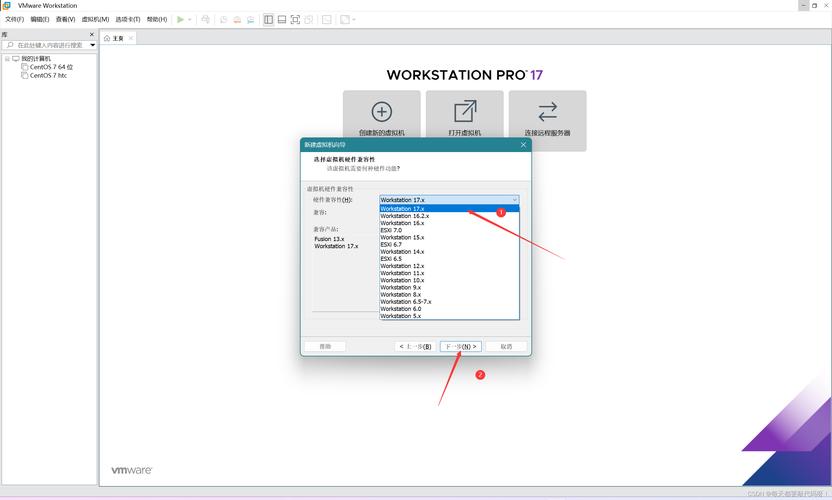832x500 pixels.
Task: Open the arrow beside the stretch display icon
Action: tap(354, 20)
